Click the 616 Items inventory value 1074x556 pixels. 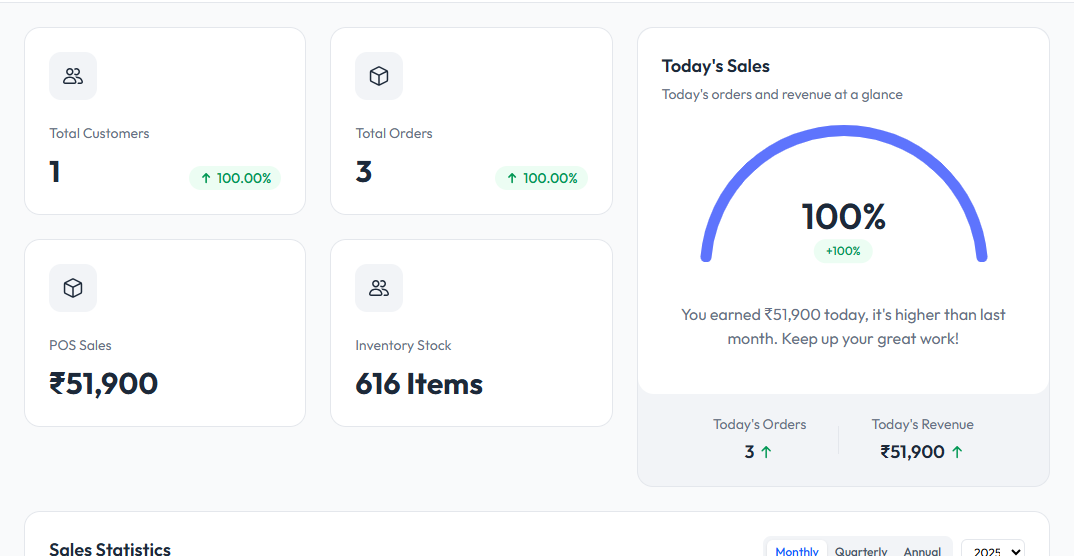(419, 384)
